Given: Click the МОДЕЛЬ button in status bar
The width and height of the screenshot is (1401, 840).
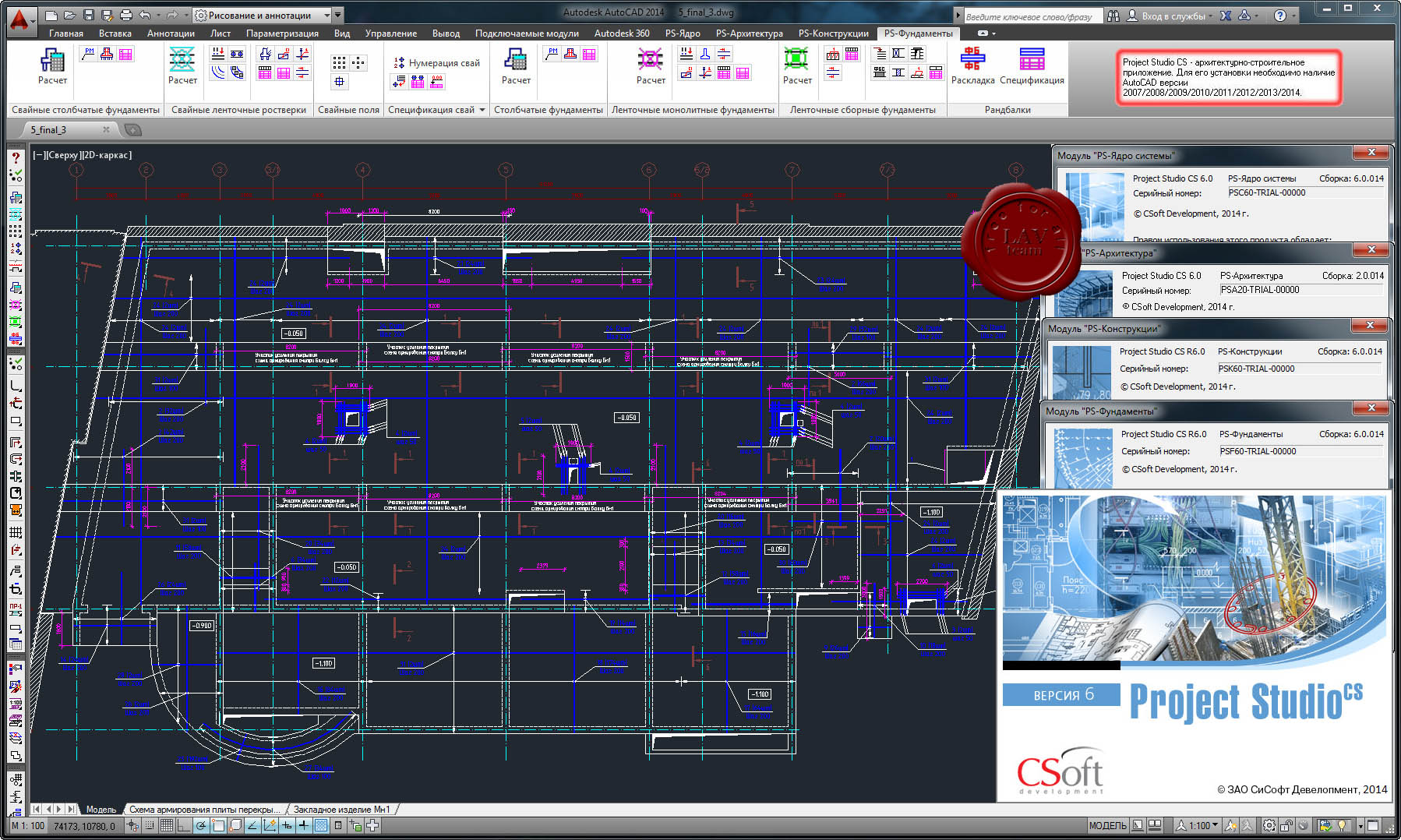Looking at the screenshot, I should [1107, 825].
